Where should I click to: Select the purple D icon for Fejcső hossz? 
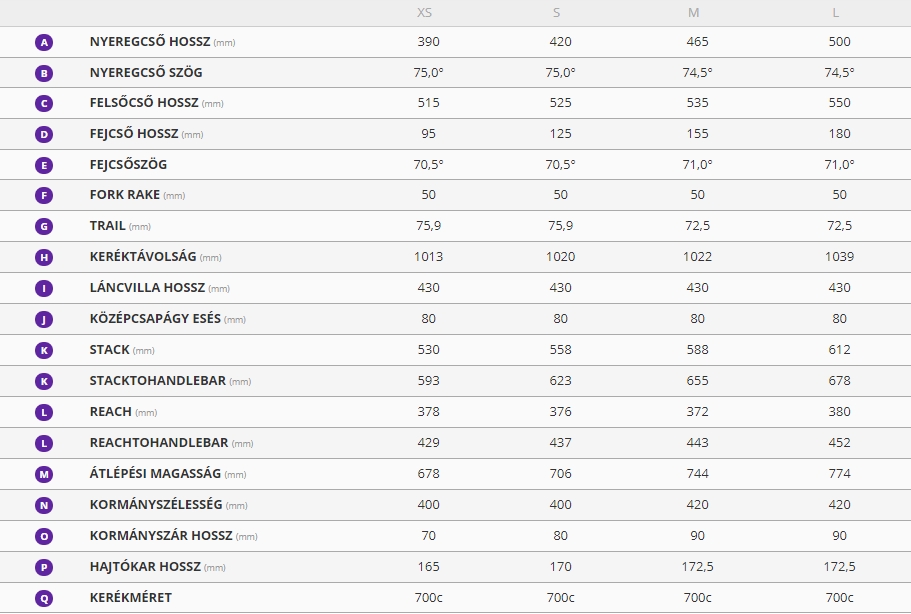[44, 135]
